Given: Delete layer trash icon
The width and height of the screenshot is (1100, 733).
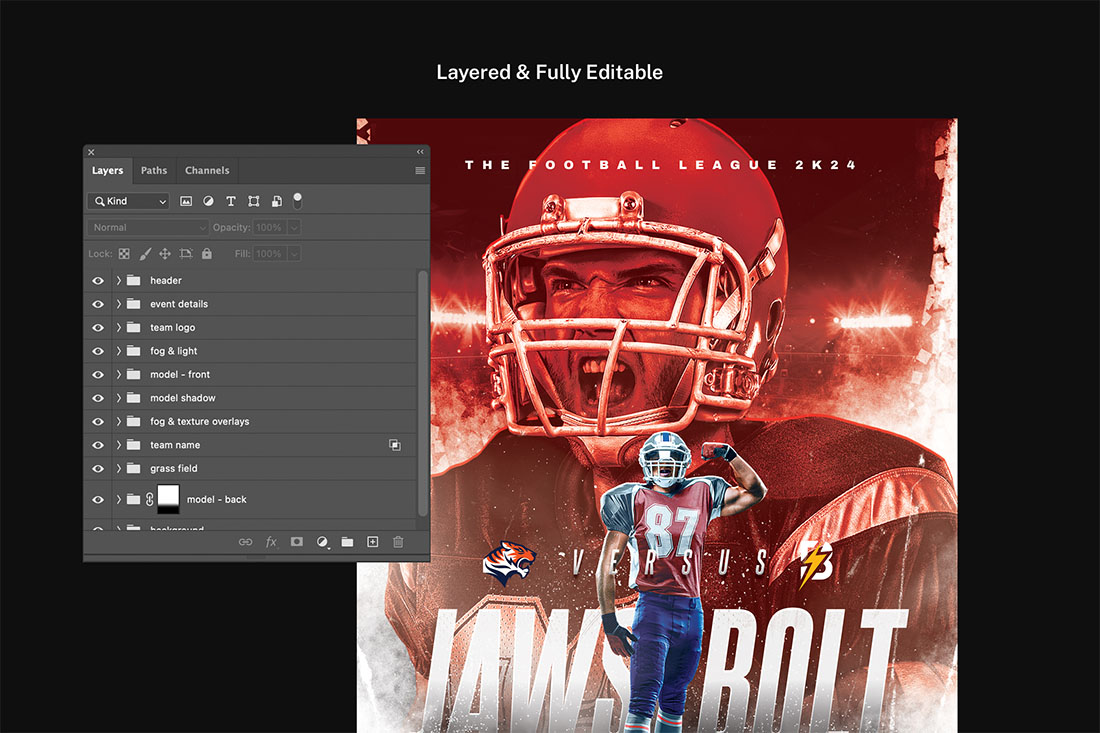Looking at the screenshot, I should click(398, 542).
